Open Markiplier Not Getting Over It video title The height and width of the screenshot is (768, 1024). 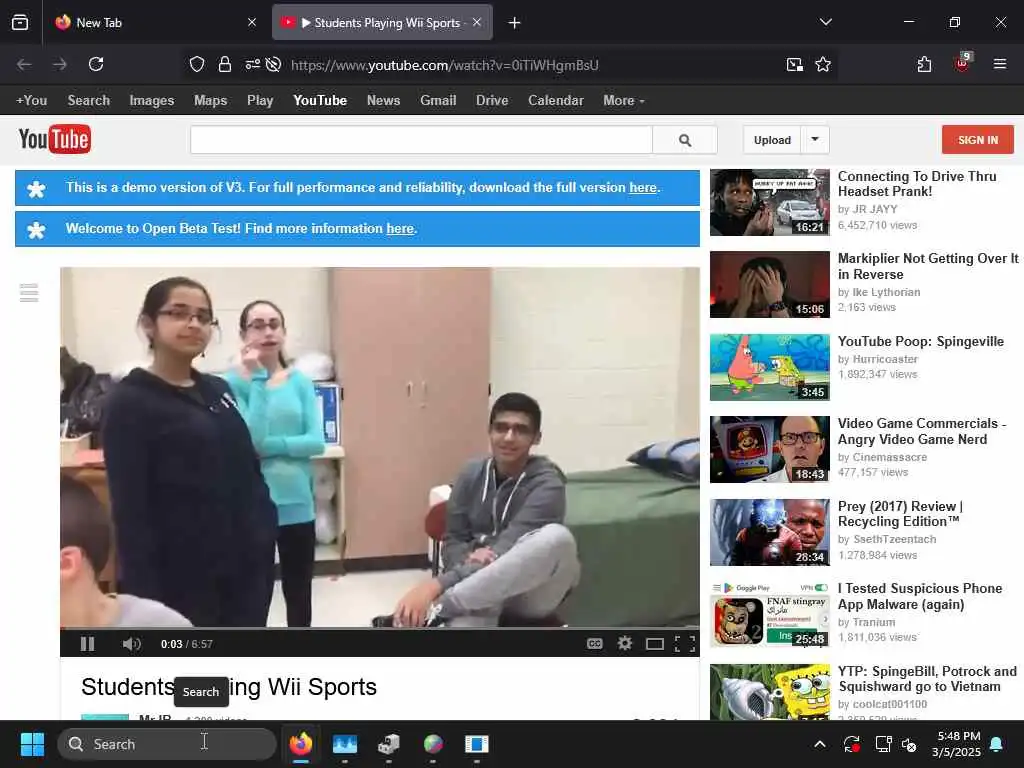928,266
